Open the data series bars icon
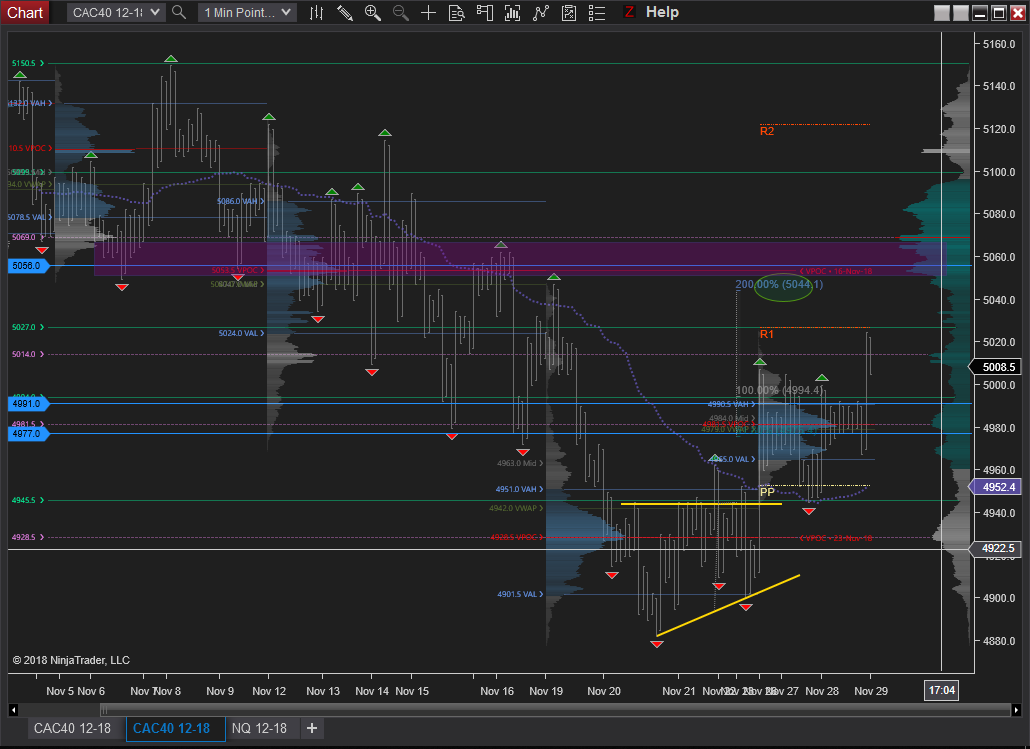This screenshot has width=1030, height=749. [512, 12]
